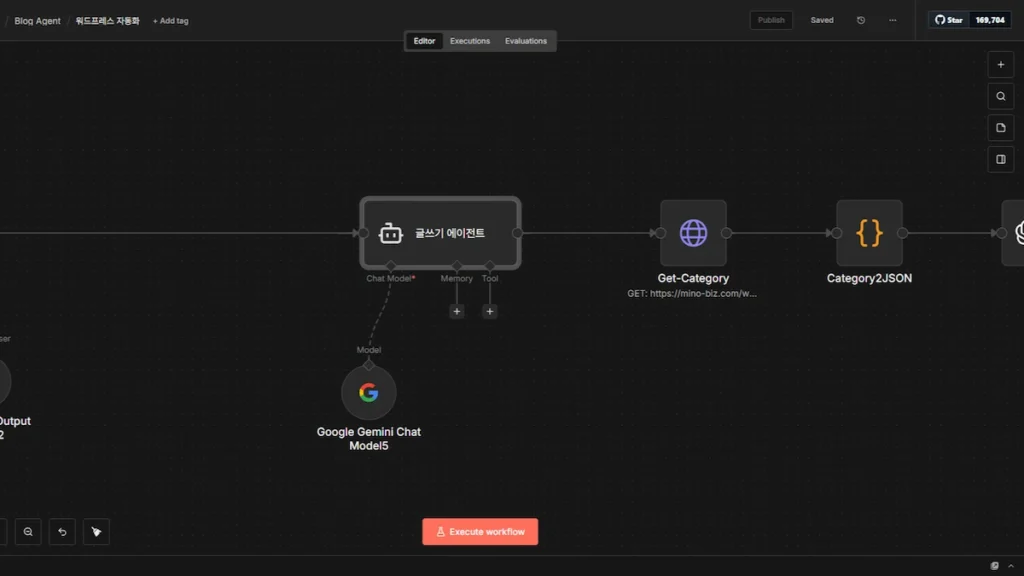Click the Publish button
The image size is (1024, 576).
tap(771, 20)
